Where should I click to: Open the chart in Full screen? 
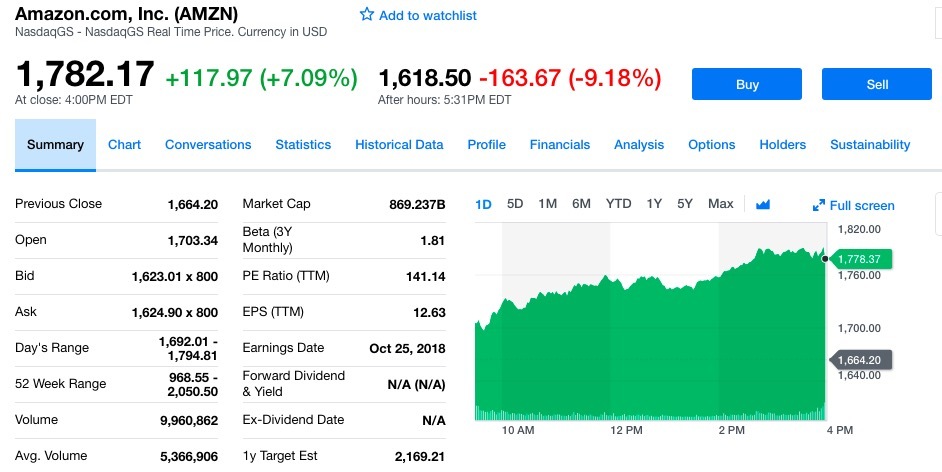click(x=853, y=205)
